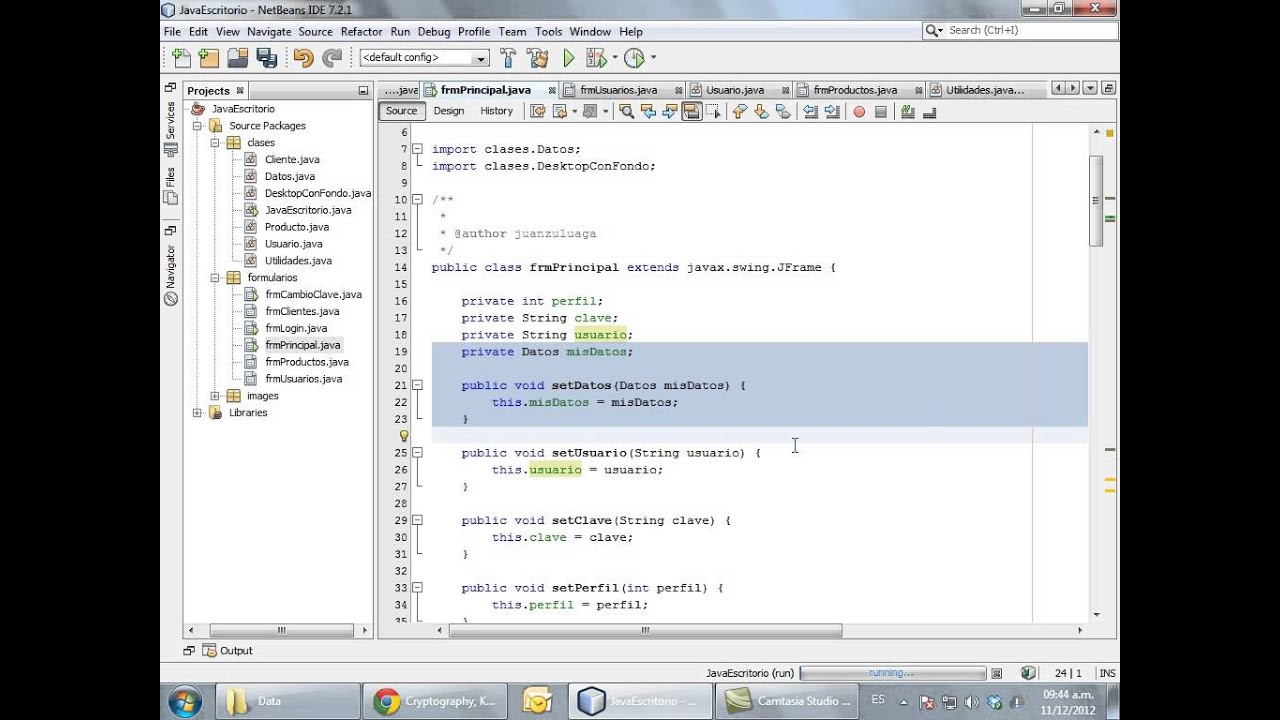Toggle the code fold at line 21

(418, 385)
